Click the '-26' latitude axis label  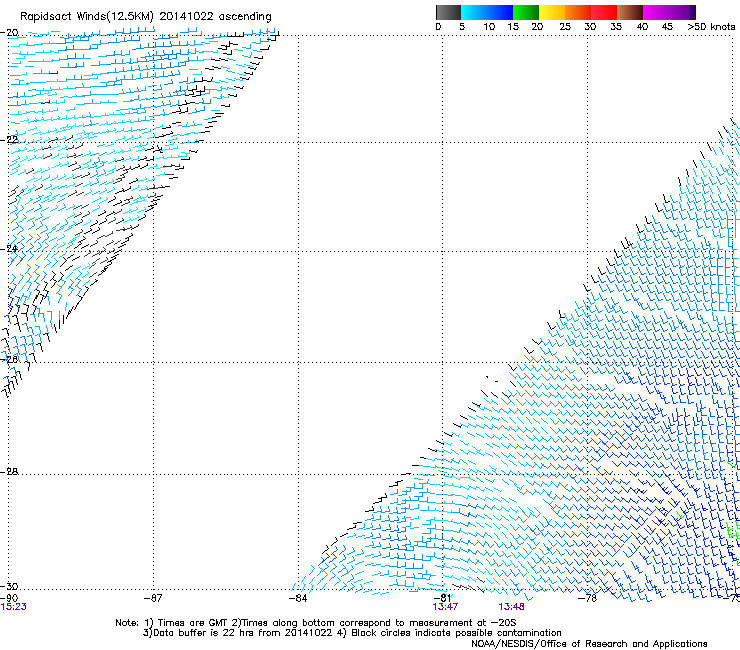9,359
